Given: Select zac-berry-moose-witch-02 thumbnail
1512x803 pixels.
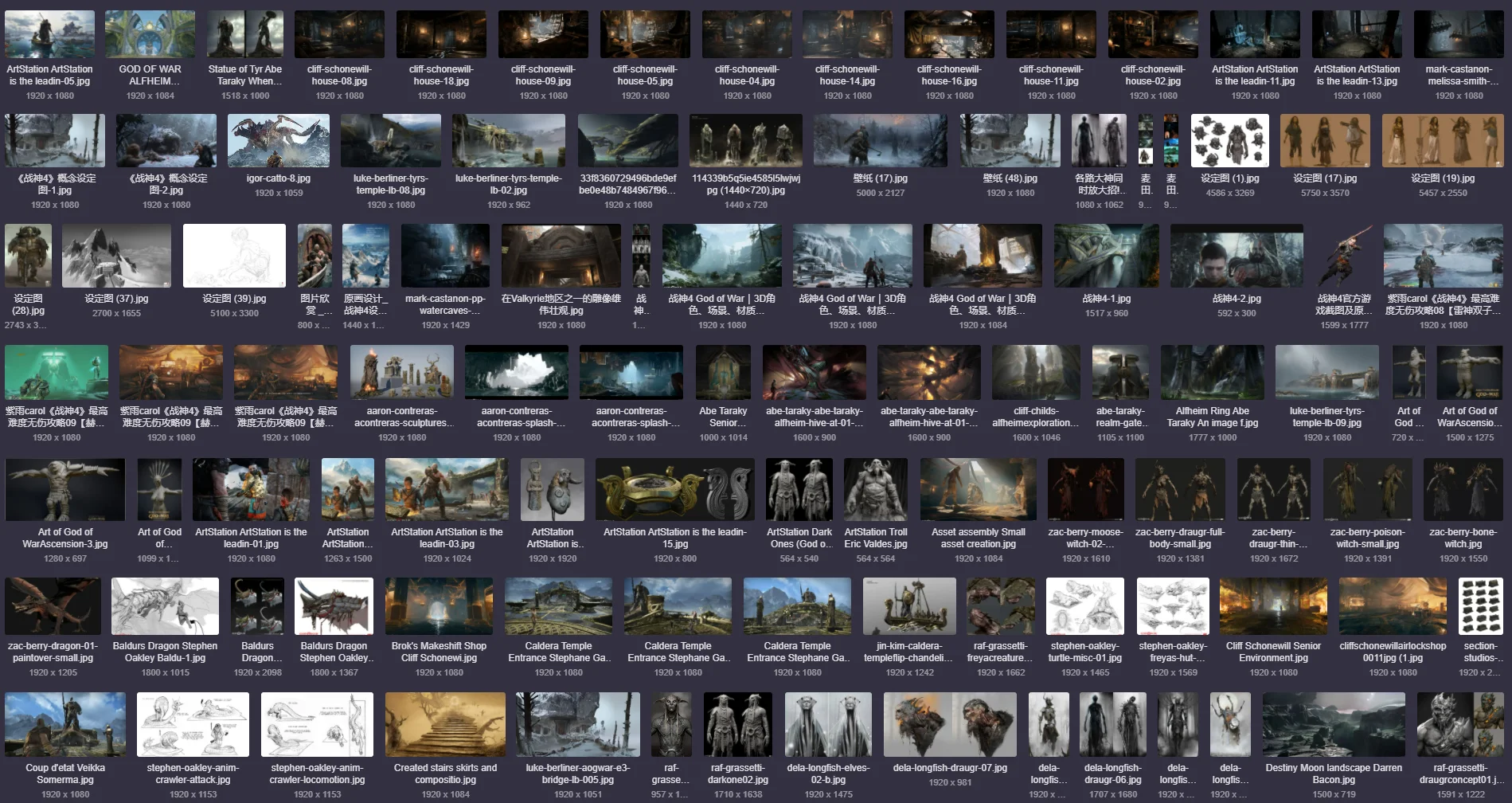Looking at the screenshot, I should 1085,489.
